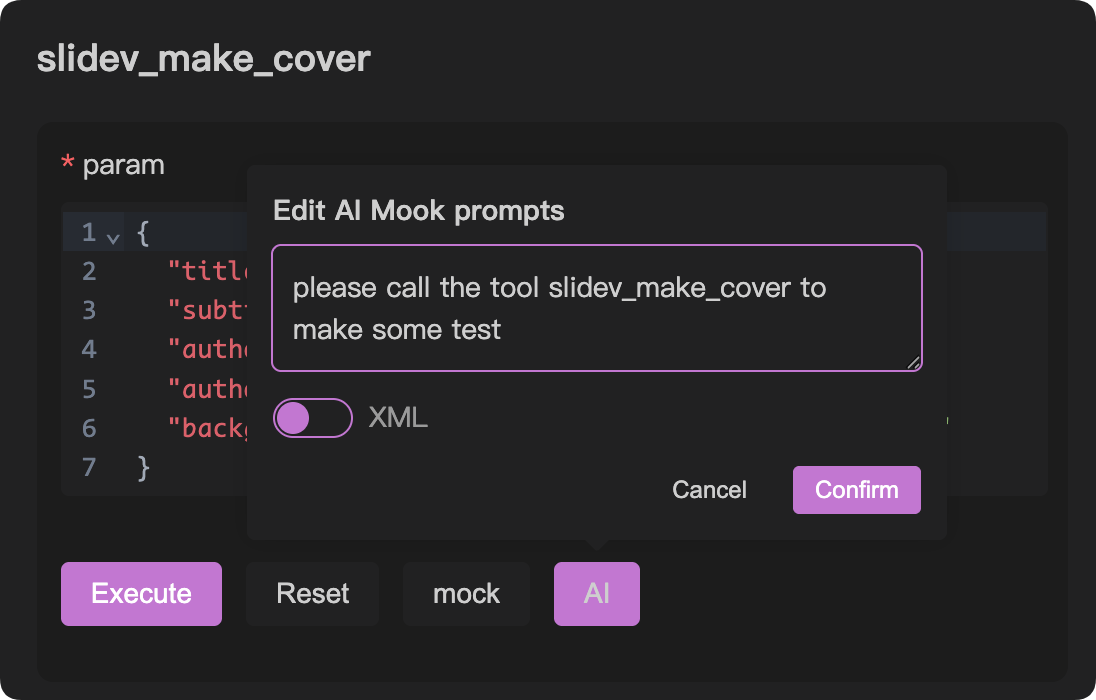
Task: Click the opening brace on line 1
Action: (x=143, y=234)
